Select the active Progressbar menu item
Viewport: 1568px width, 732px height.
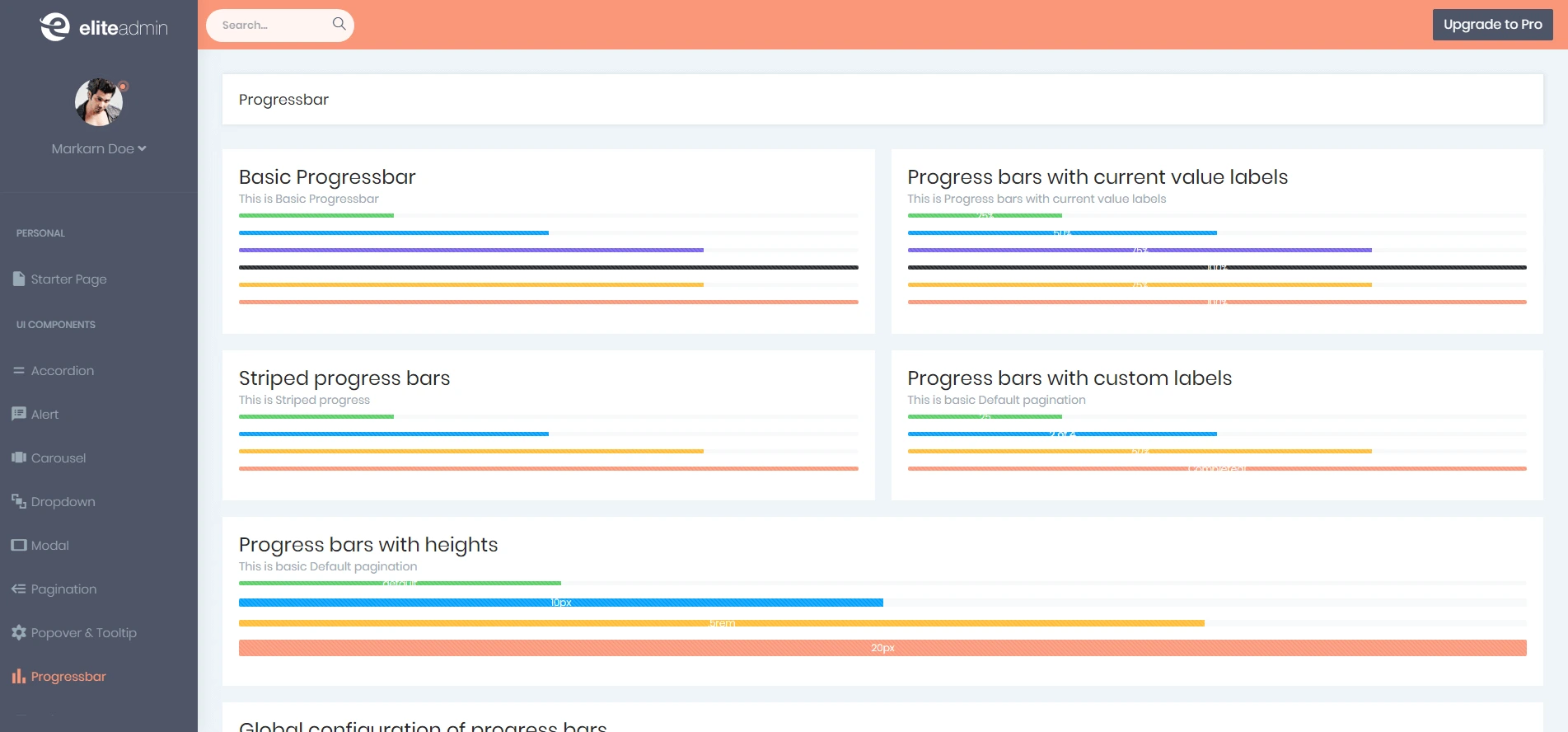(x=68, y=676)
